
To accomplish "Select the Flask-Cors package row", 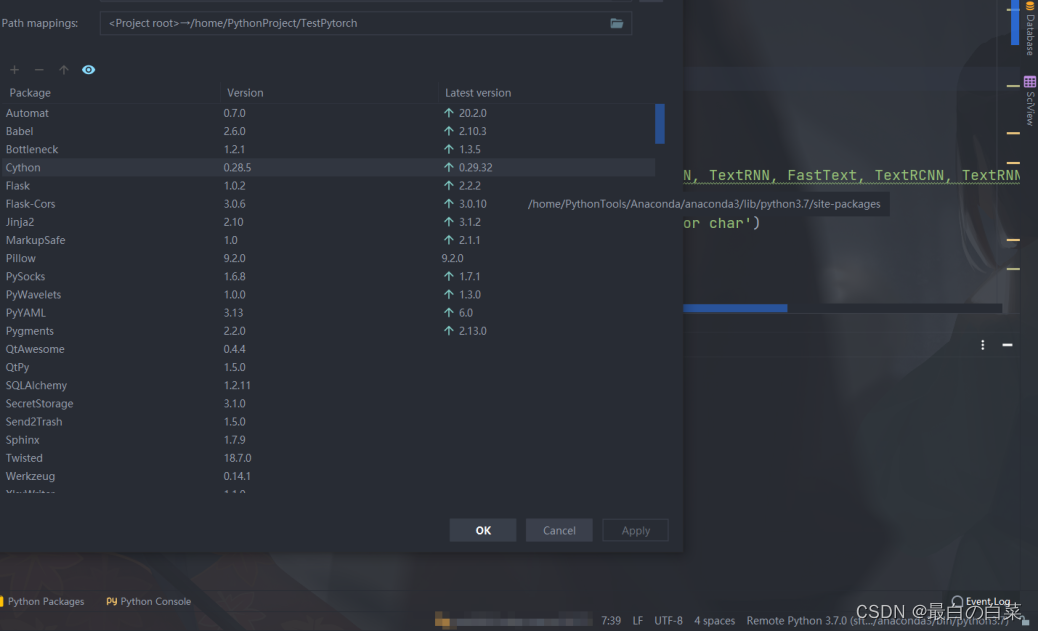I will [328, 204].
